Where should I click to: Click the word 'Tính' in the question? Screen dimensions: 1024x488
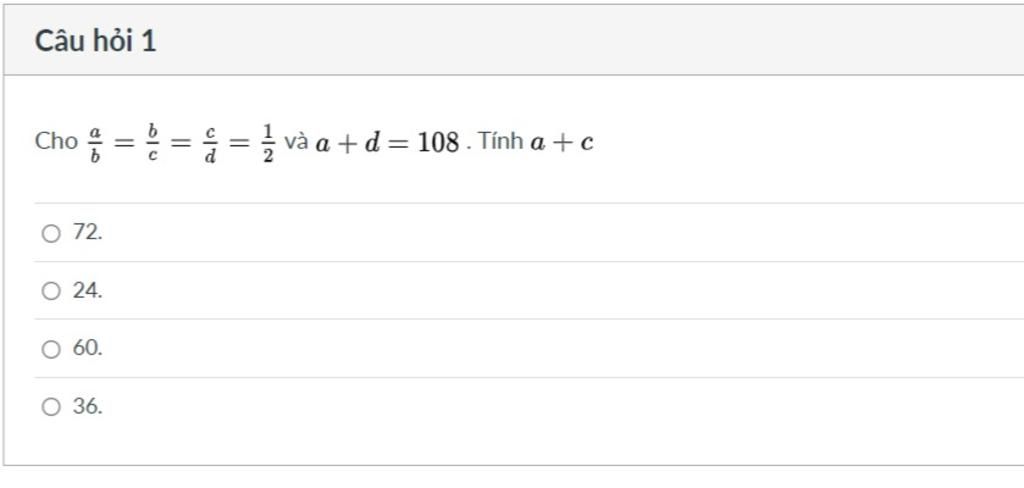(500, 140)
